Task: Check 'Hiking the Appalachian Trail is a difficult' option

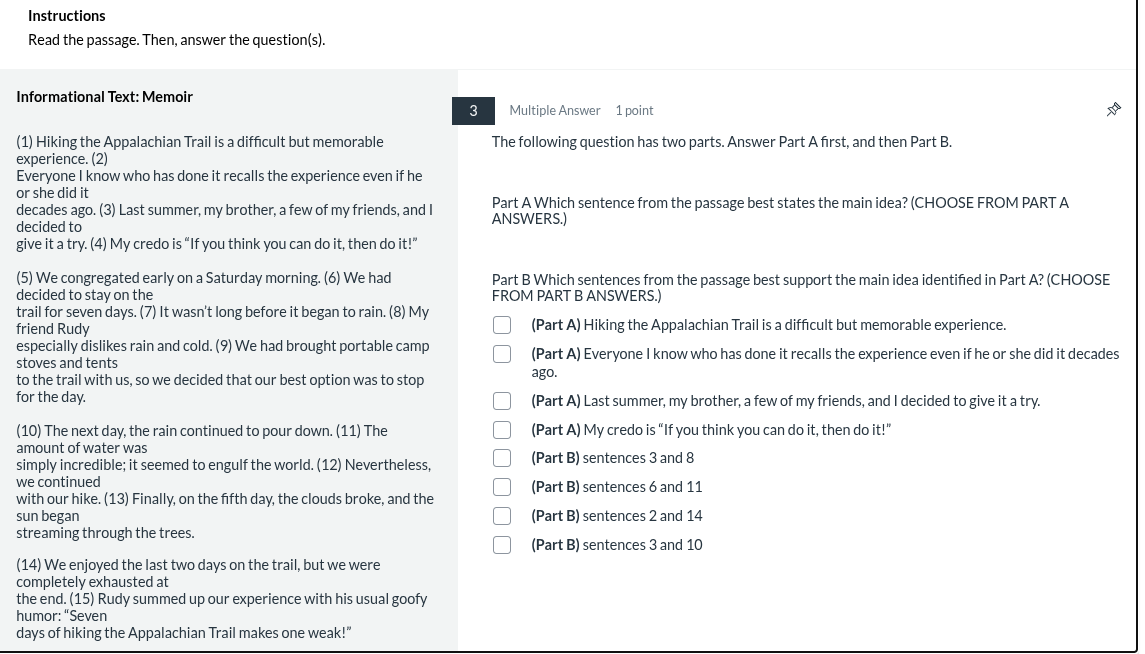Action: [x=502, y=325]
